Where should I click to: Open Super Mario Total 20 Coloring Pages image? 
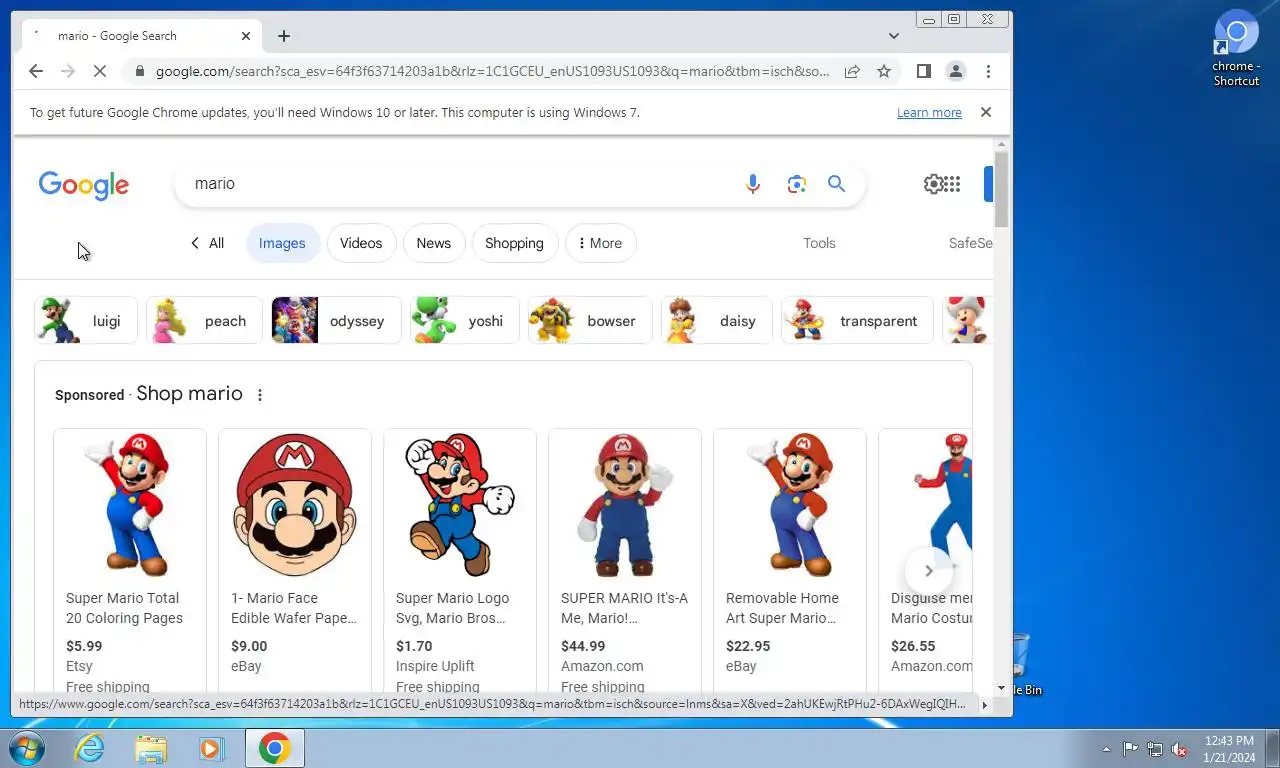coord(130,505)
